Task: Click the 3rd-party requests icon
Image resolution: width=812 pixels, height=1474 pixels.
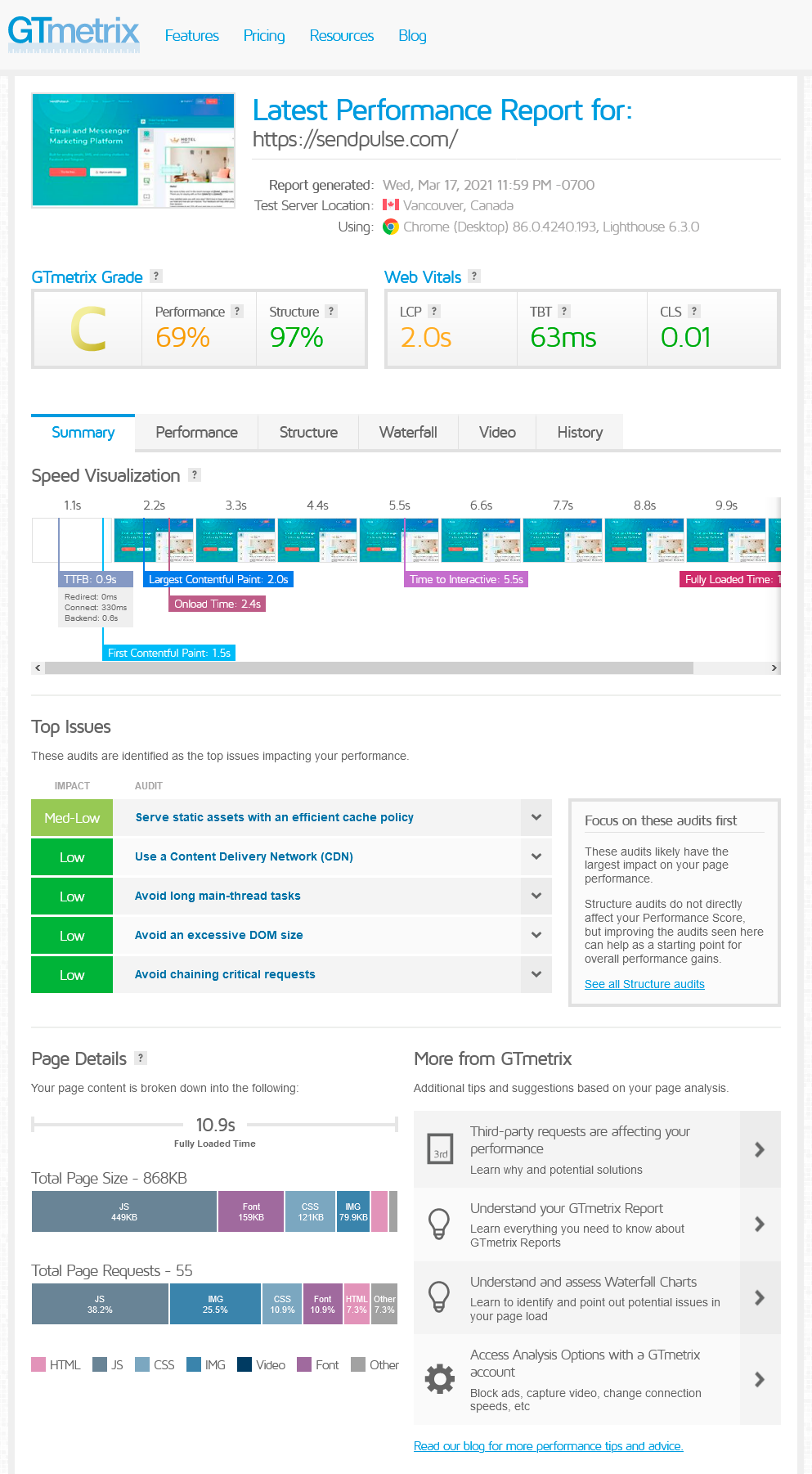Action: 440,1149
